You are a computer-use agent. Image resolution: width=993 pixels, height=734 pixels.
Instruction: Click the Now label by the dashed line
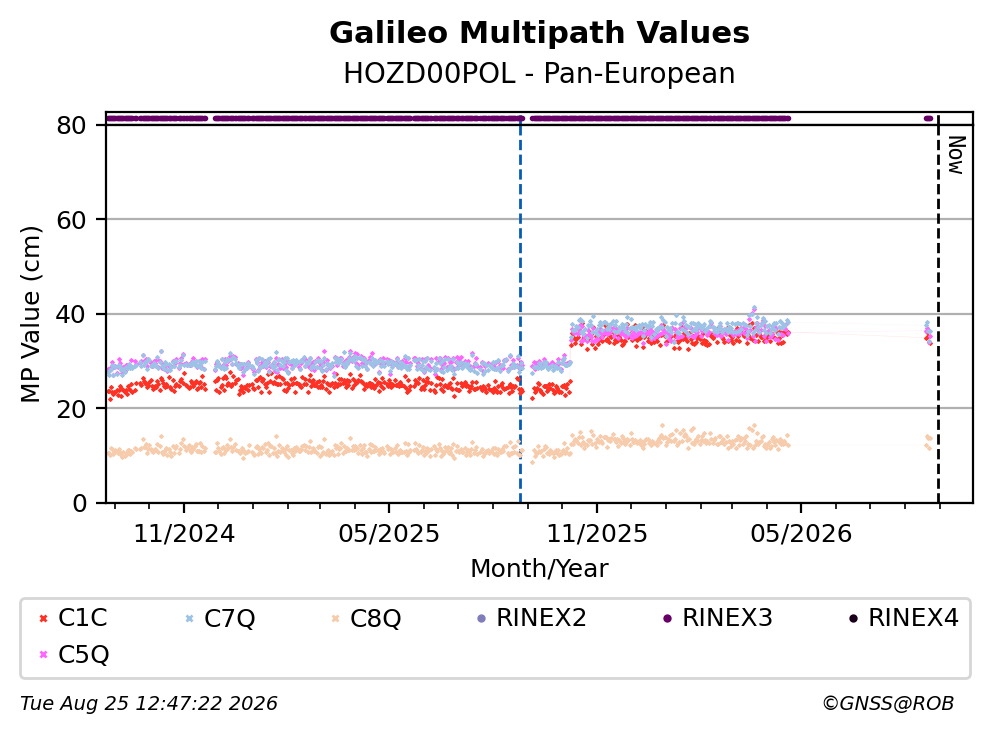pos(956,155)
